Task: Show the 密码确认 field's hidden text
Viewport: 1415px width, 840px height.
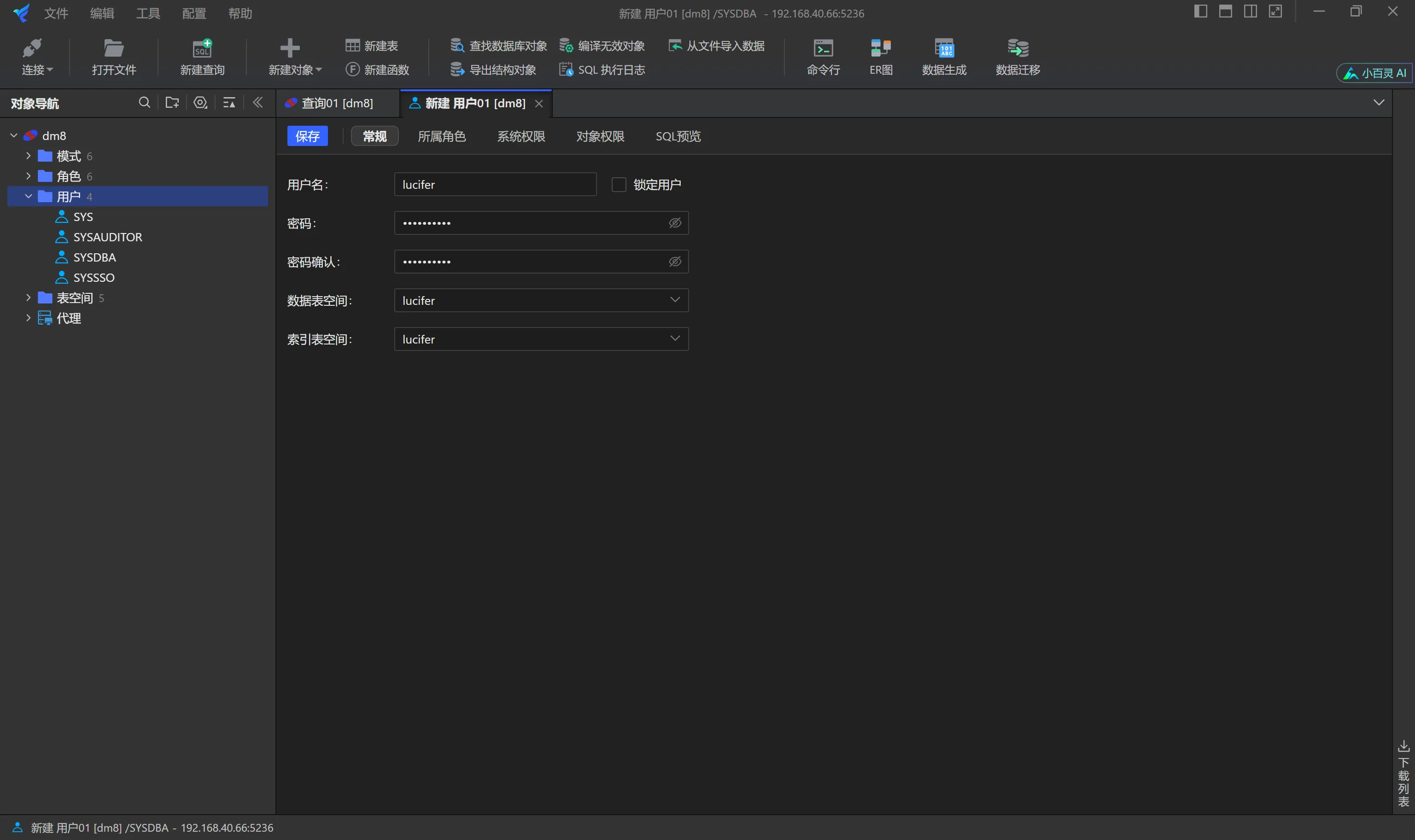Action: coord(675,262)
